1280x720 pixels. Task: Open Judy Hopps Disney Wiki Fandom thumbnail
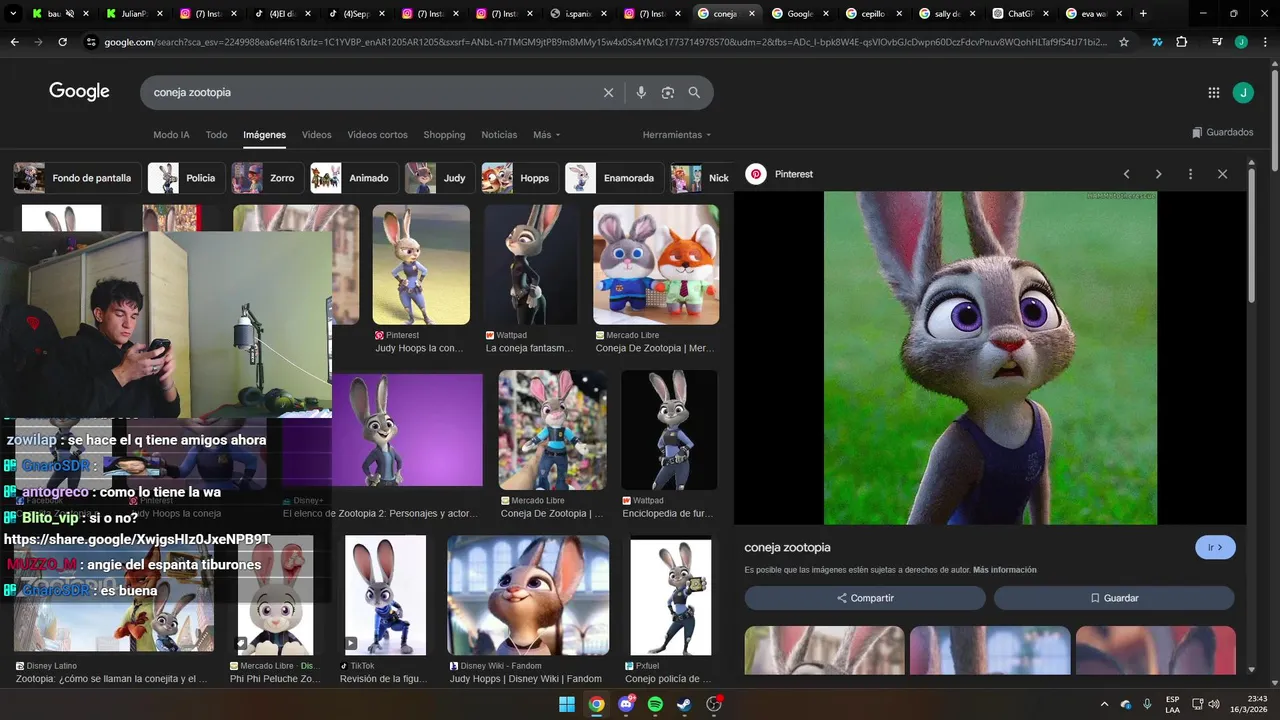pyautogui.click(x=528, y=595)
